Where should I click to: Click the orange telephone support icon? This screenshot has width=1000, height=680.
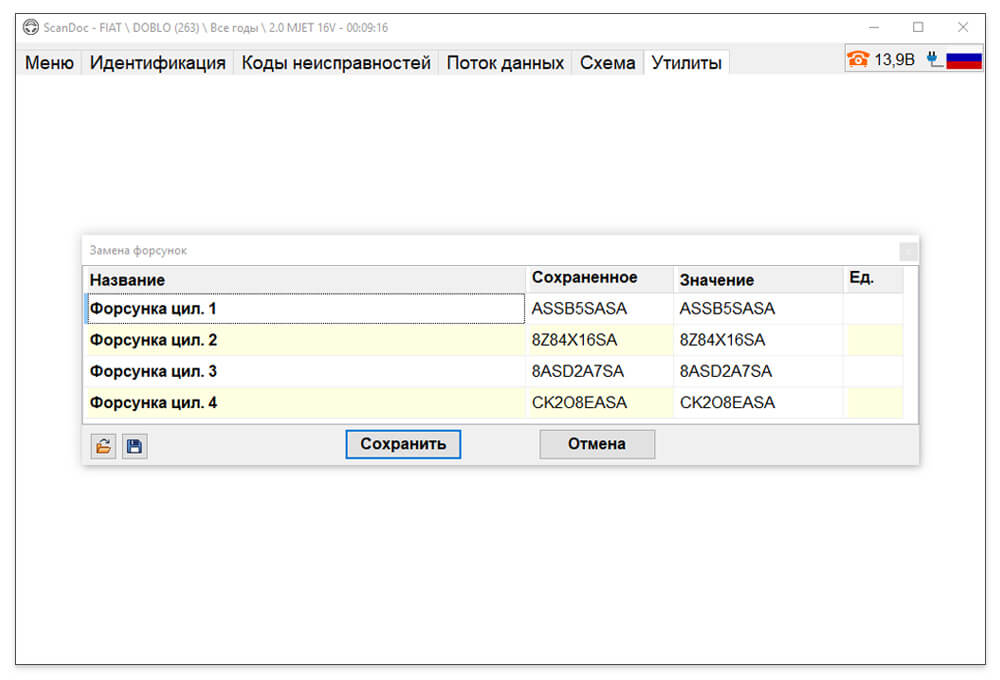click(858, 59)
